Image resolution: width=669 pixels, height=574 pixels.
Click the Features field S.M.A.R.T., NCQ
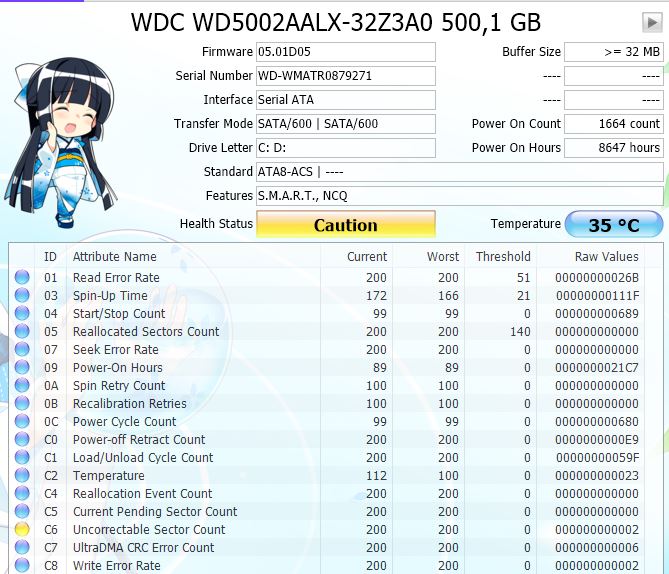(x=460, y=195)
